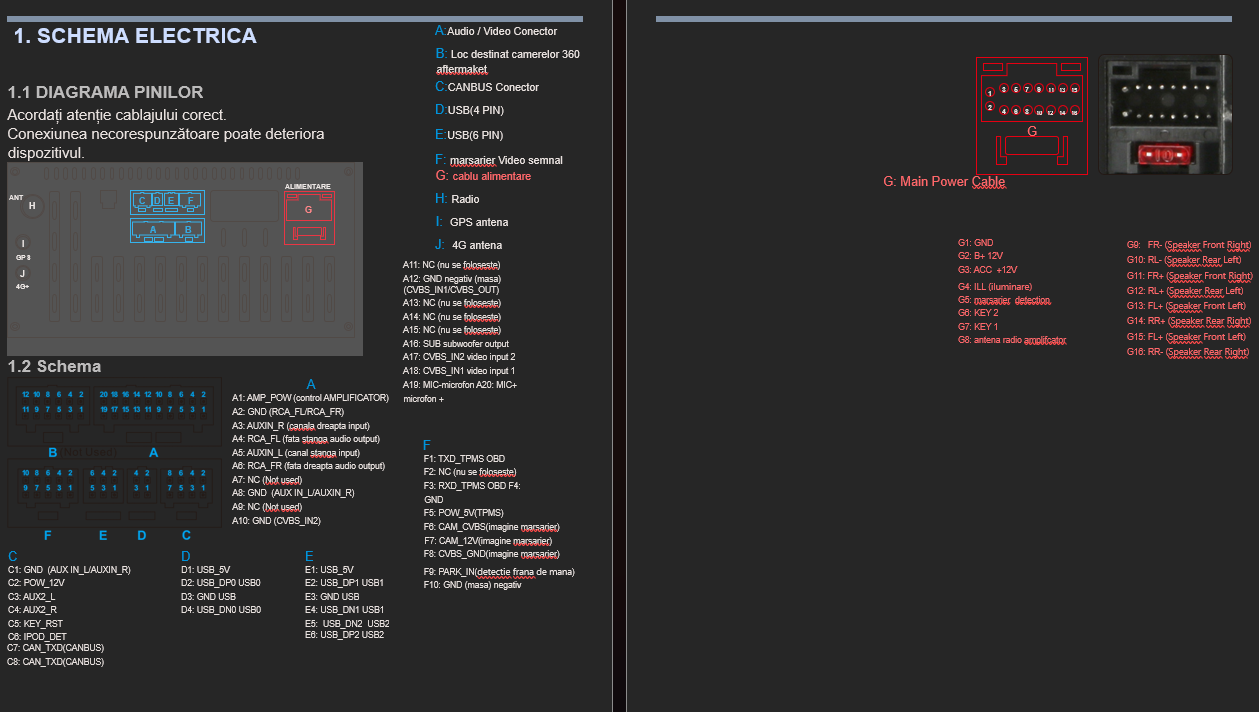The image size is (1259, 712).
Task: Click connector F box on rear panel diagram
Action: pos(191,202)
